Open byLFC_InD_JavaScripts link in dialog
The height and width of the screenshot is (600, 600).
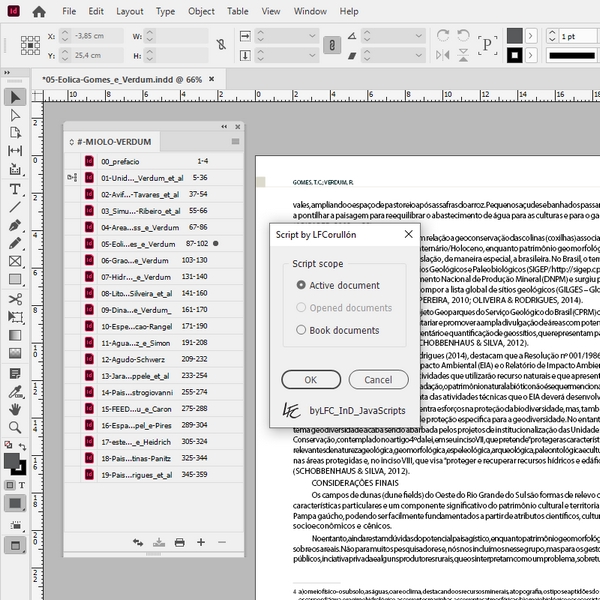click(x=357, y=411)
